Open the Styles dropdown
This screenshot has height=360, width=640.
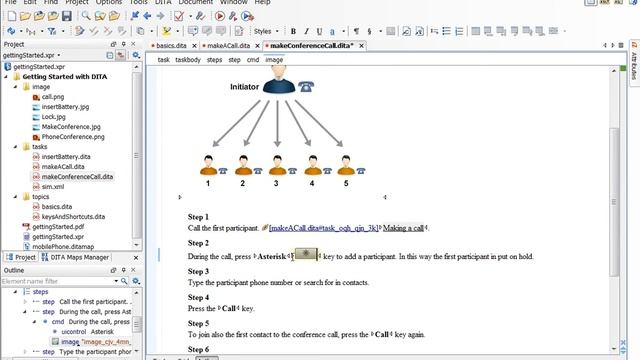[x=266, y=31]
